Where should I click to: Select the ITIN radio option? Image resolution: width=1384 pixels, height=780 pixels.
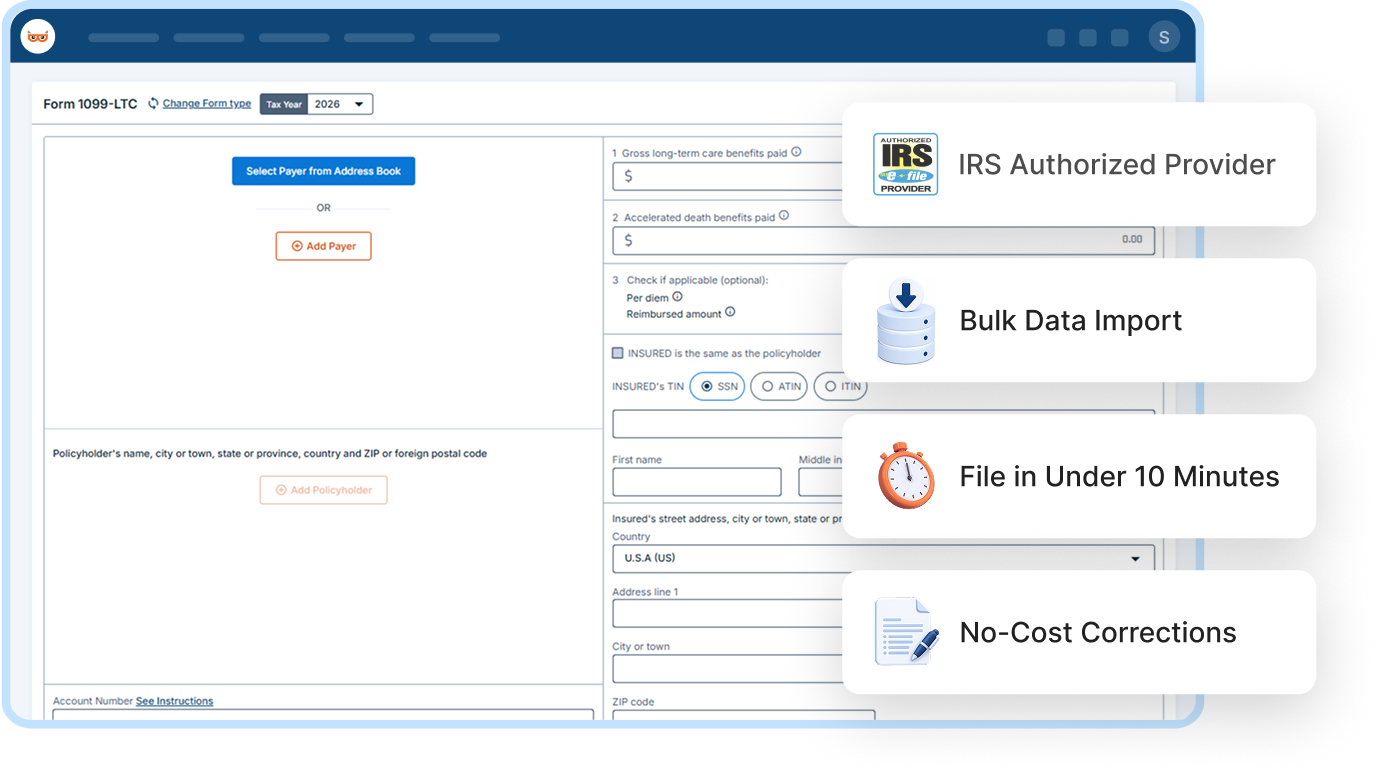[x=840, y=386]
